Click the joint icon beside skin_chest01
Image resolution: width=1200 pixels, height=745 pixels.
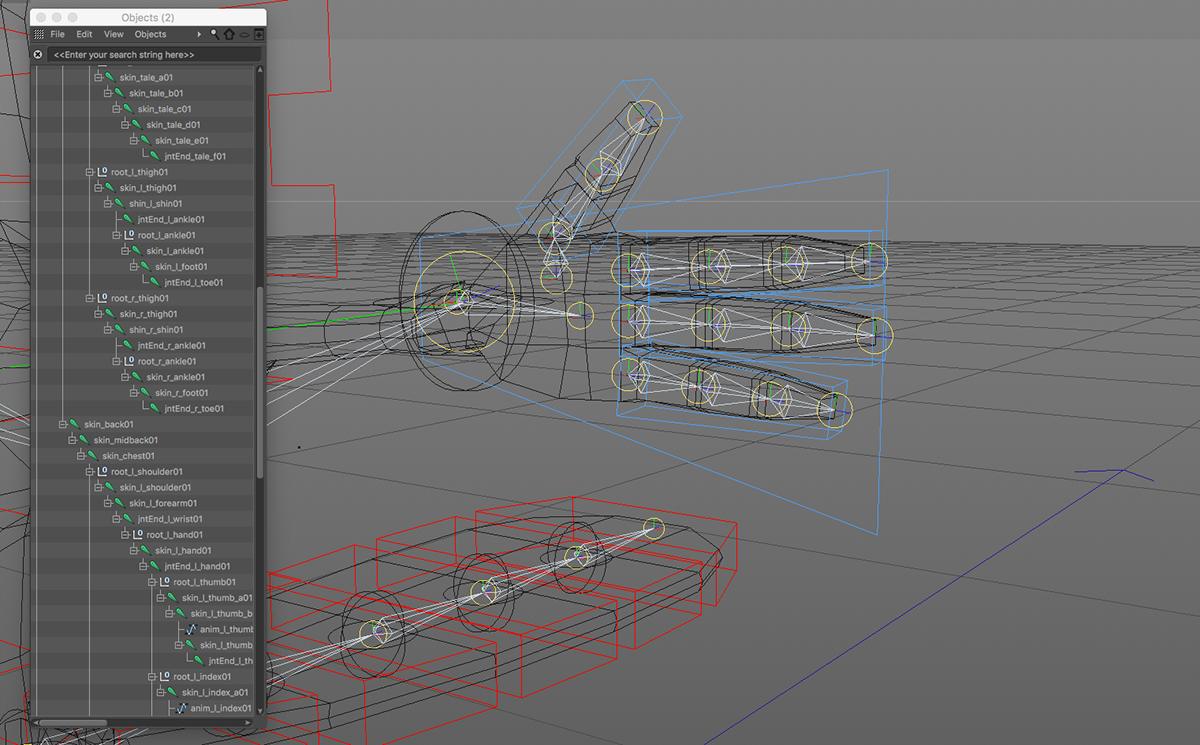coord(92,456)
